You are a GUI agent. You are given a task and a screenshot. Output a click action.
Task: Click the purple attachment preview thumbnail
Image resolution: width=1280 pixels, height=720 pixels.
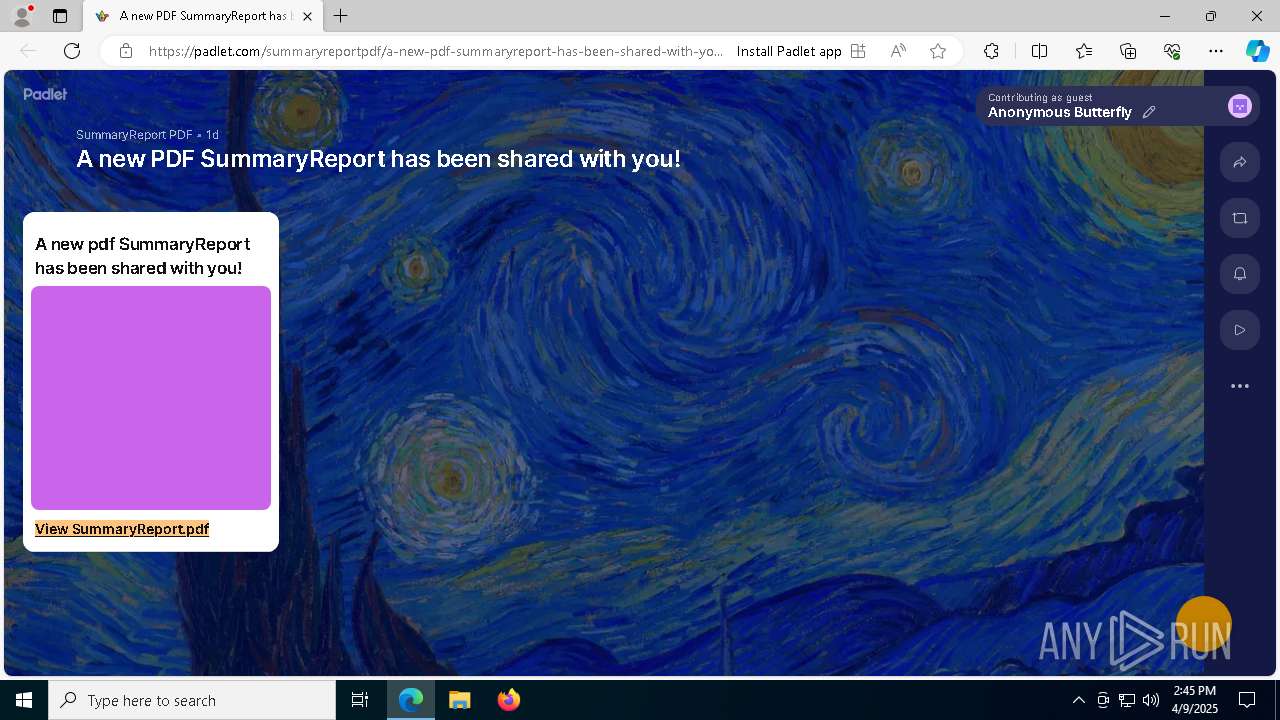pyautogui.click(x=151, y=398)
